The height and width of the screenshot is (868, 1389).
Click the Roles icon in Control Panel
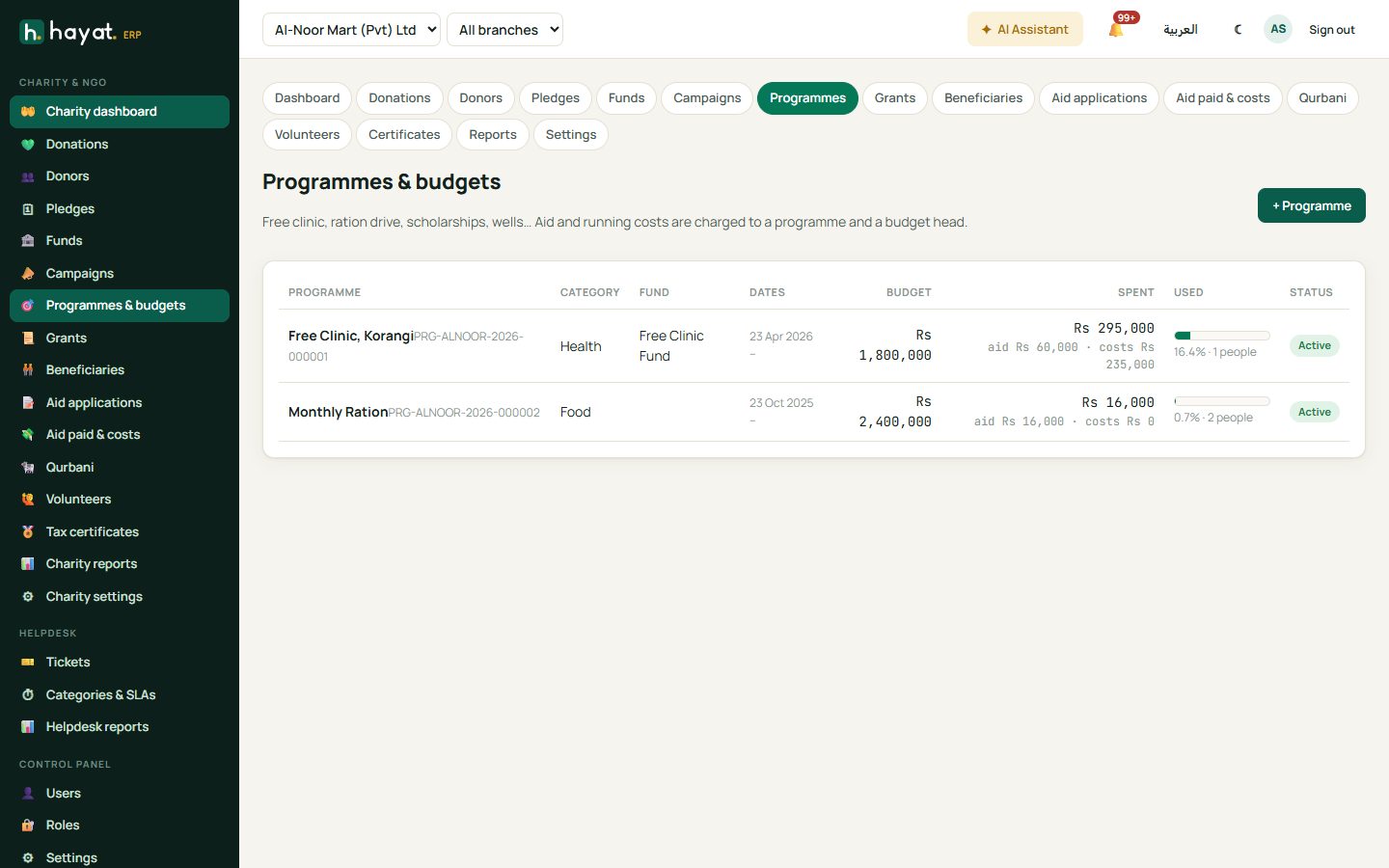coord(28,826)
